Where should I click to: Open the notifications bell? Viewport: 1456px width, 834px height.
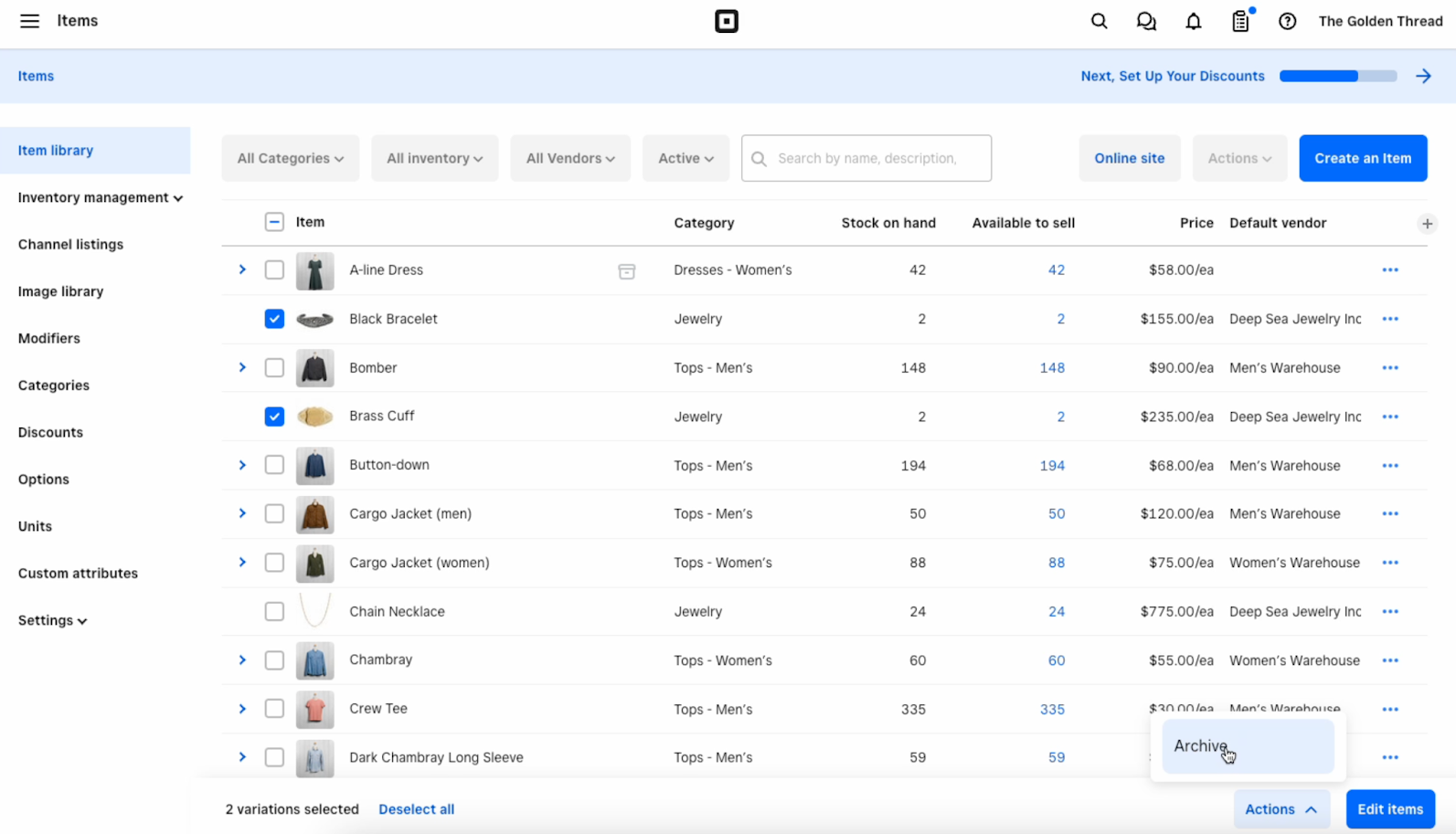(1194, 21)
